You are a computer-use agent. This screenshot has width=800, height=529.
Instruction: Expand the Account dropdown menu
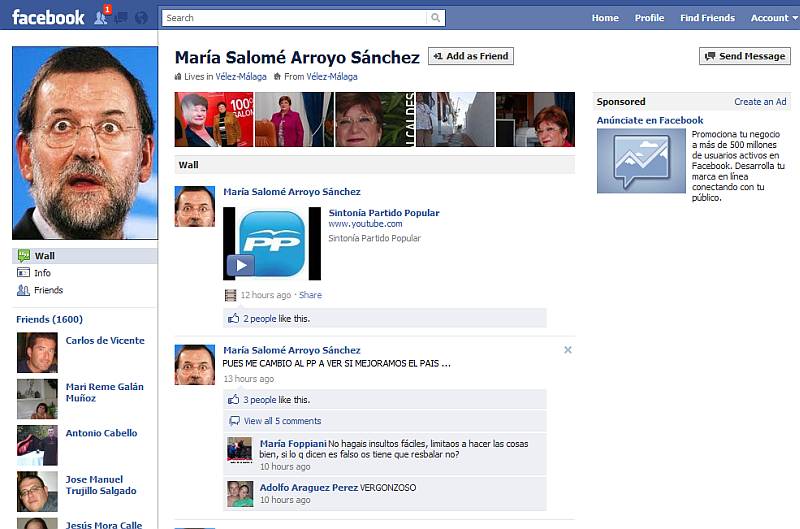coord(773,18)
